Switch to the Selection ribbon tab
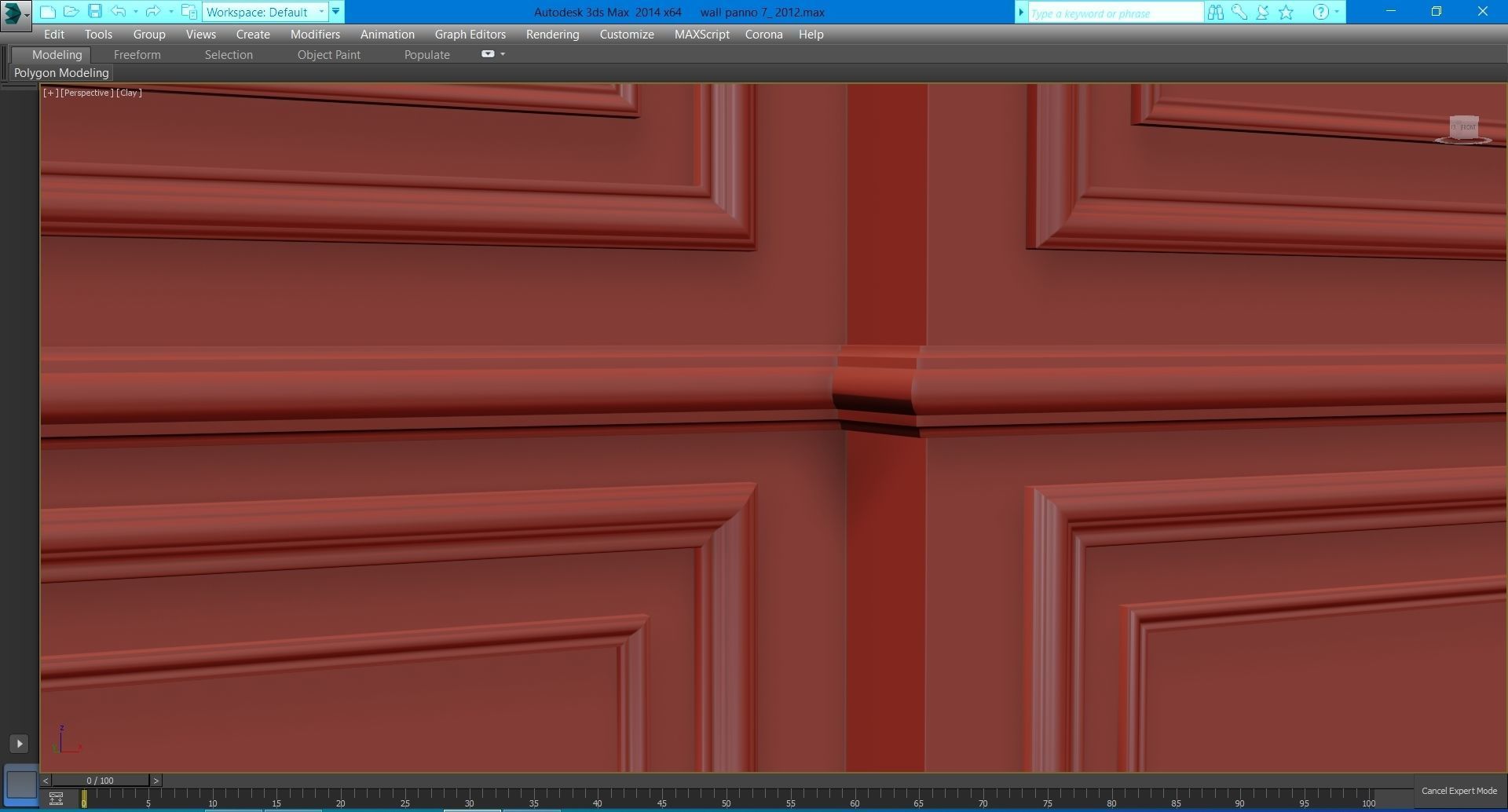1508x812 pixels. pos(229,54)
